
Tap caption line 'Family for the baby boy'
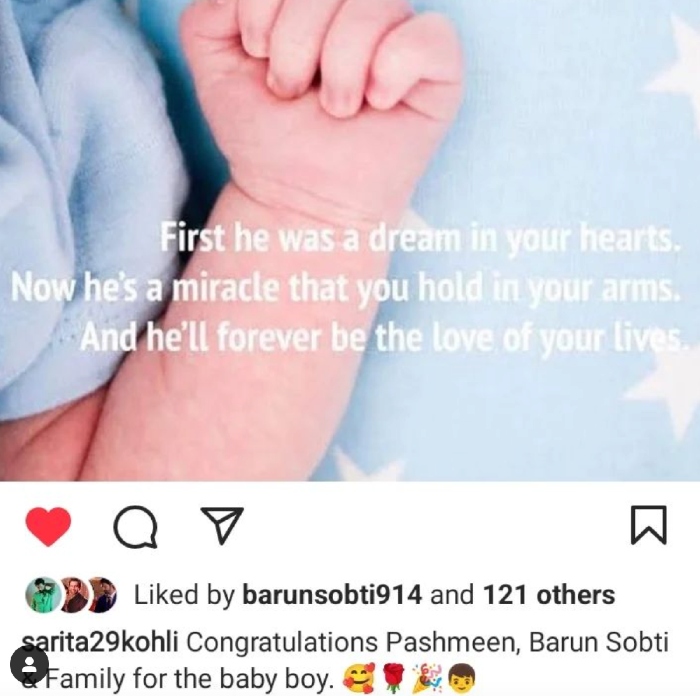pos(191,679)
